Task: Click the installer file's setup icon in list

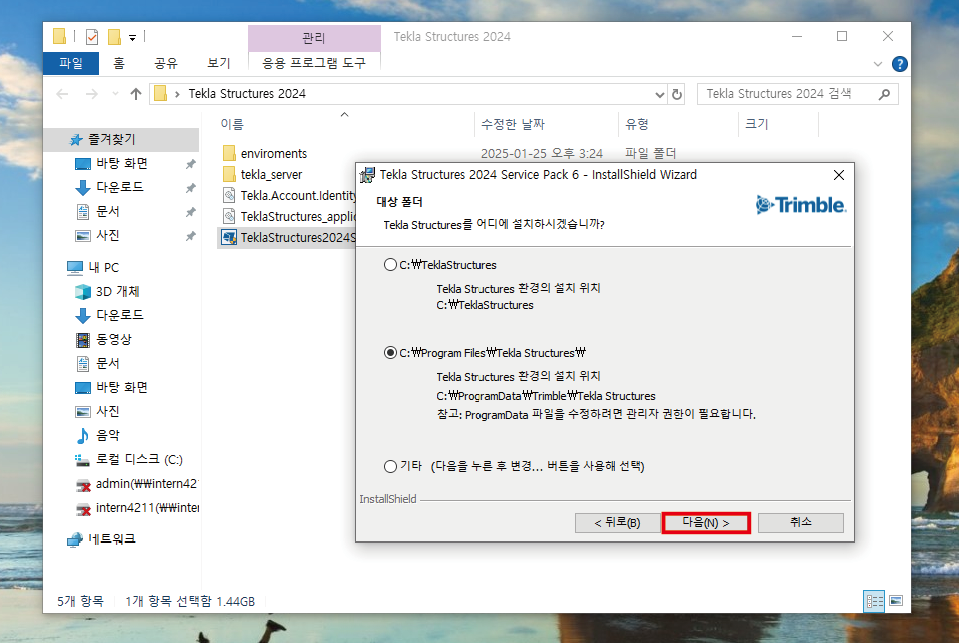Action: click(229, 237)
